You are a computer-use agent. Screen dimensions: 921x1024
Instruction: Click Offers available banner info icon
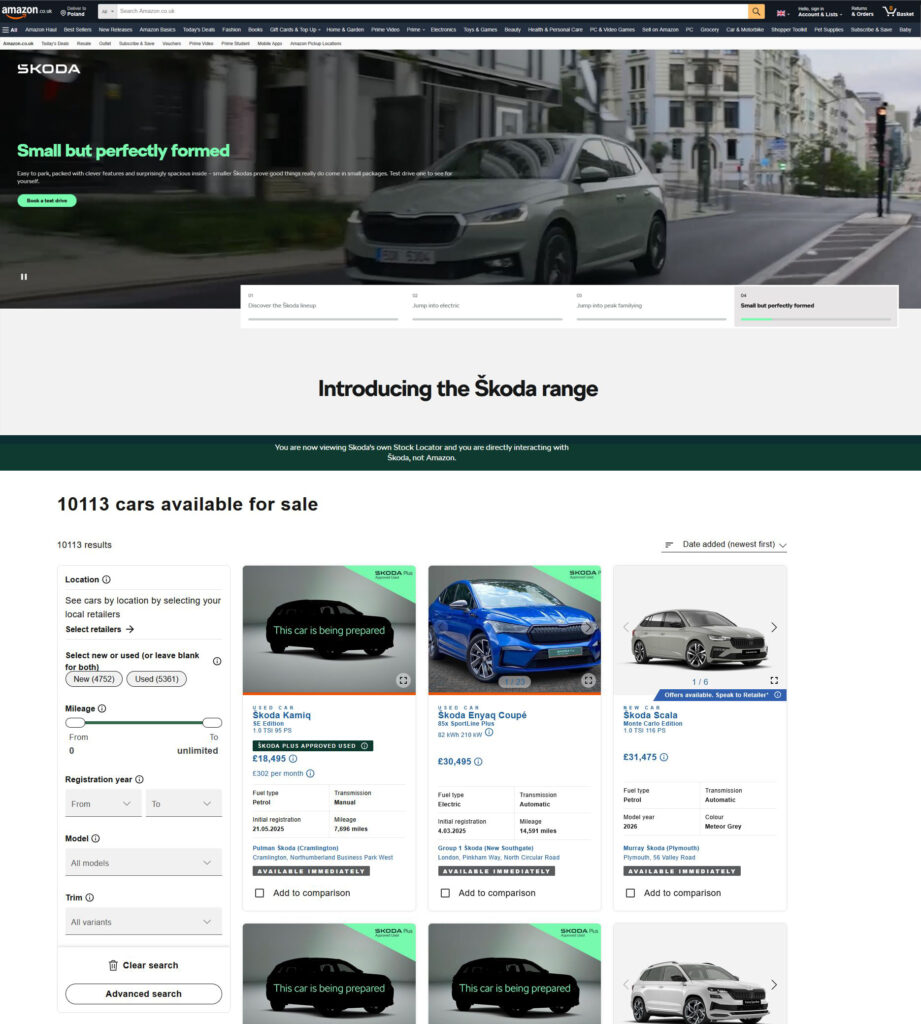(x=777, y=695)
